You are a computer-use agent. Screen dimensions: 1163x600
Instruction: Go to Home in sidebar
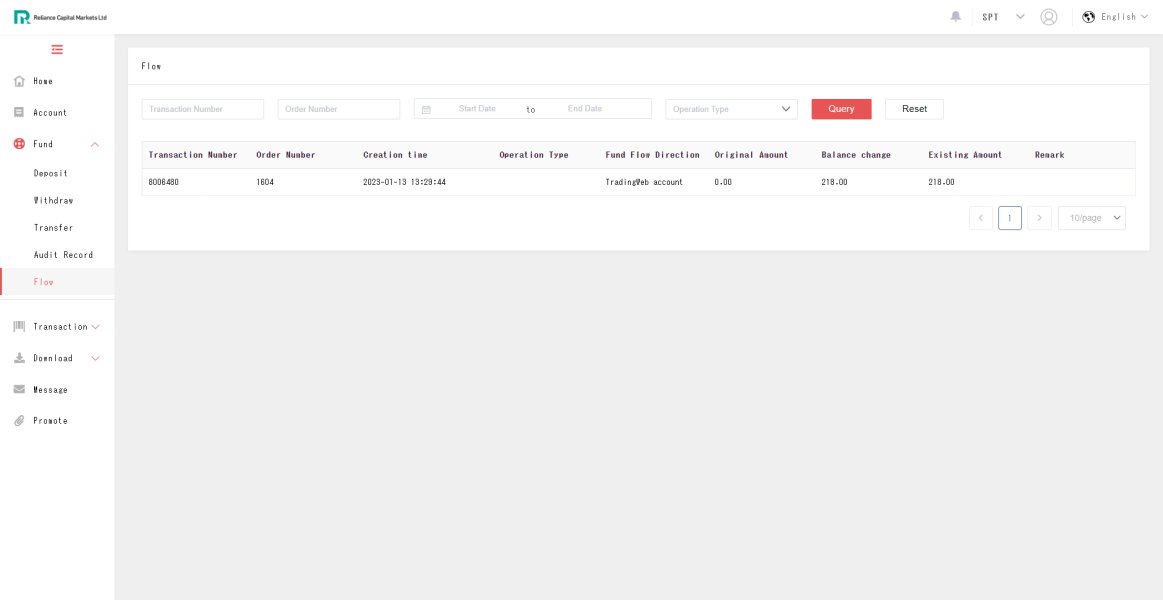click(43, 81)
